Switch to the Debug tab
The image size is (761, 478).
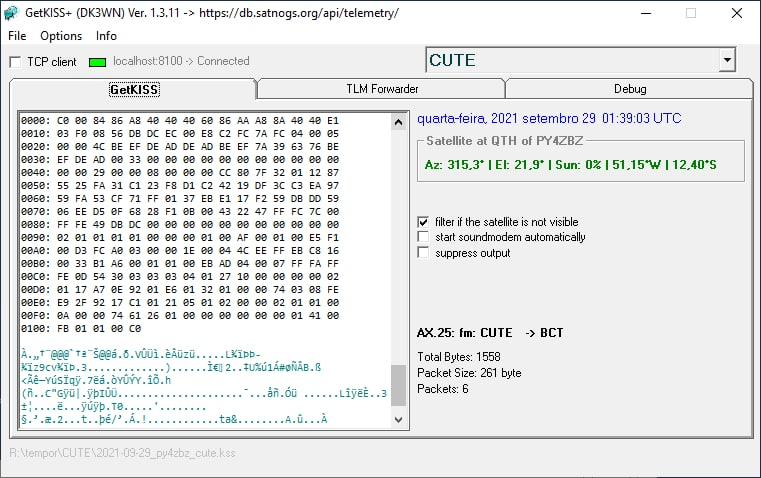pyautogui.click(x=630, y=89)
